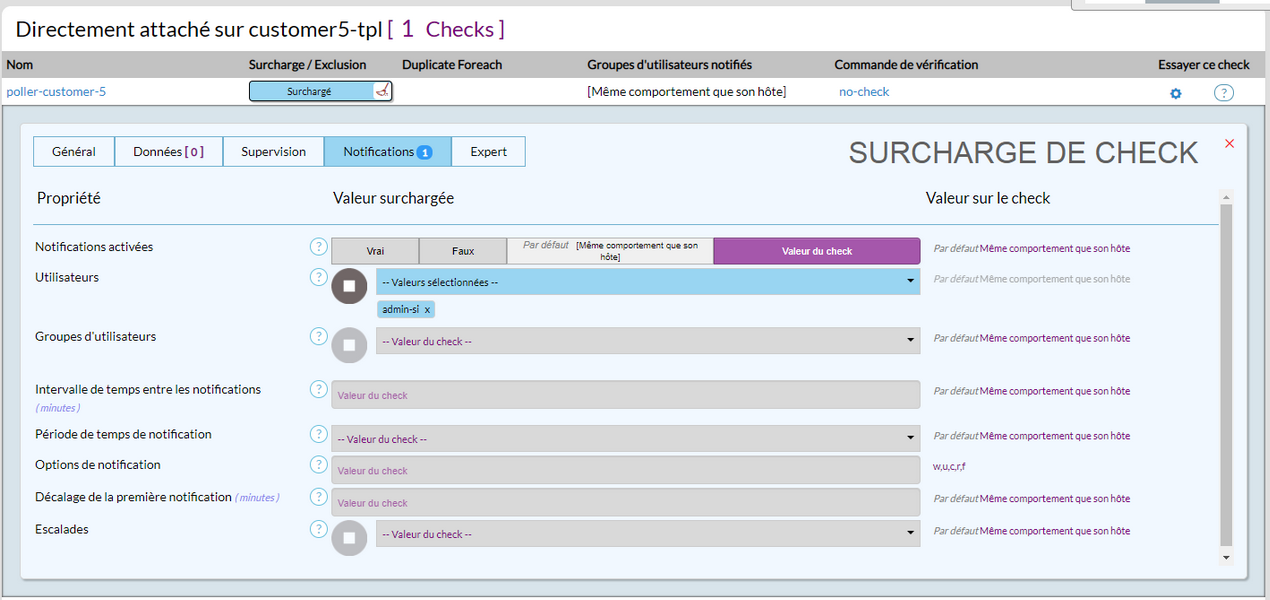
Task: Close the Surcharge de check panel
Action: pyautogui.click(x=1229, y=144)
